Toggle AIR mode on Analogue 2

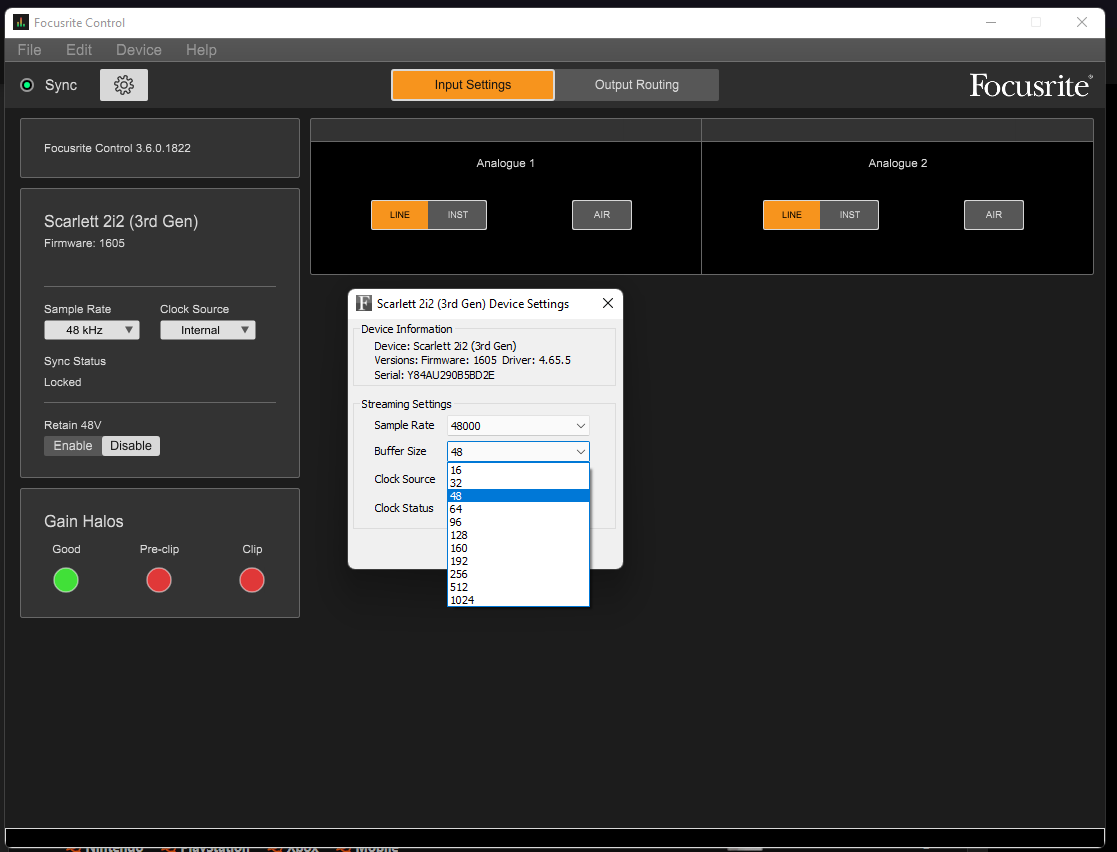pyautogui.click(x=994, y=215)
